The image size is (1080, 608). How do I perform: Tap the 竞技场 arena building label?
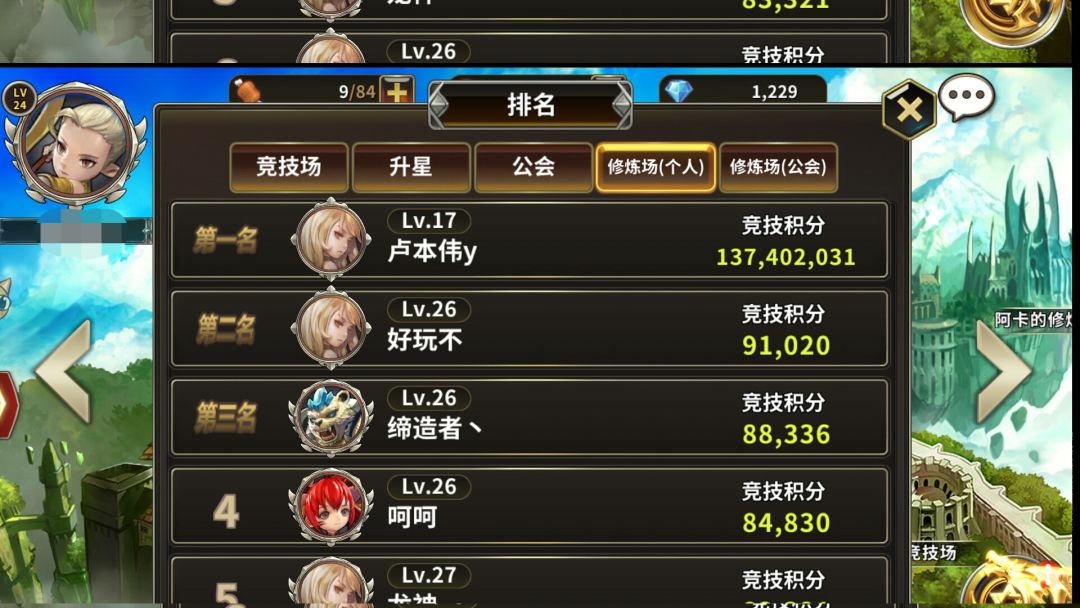pos(933,552)
